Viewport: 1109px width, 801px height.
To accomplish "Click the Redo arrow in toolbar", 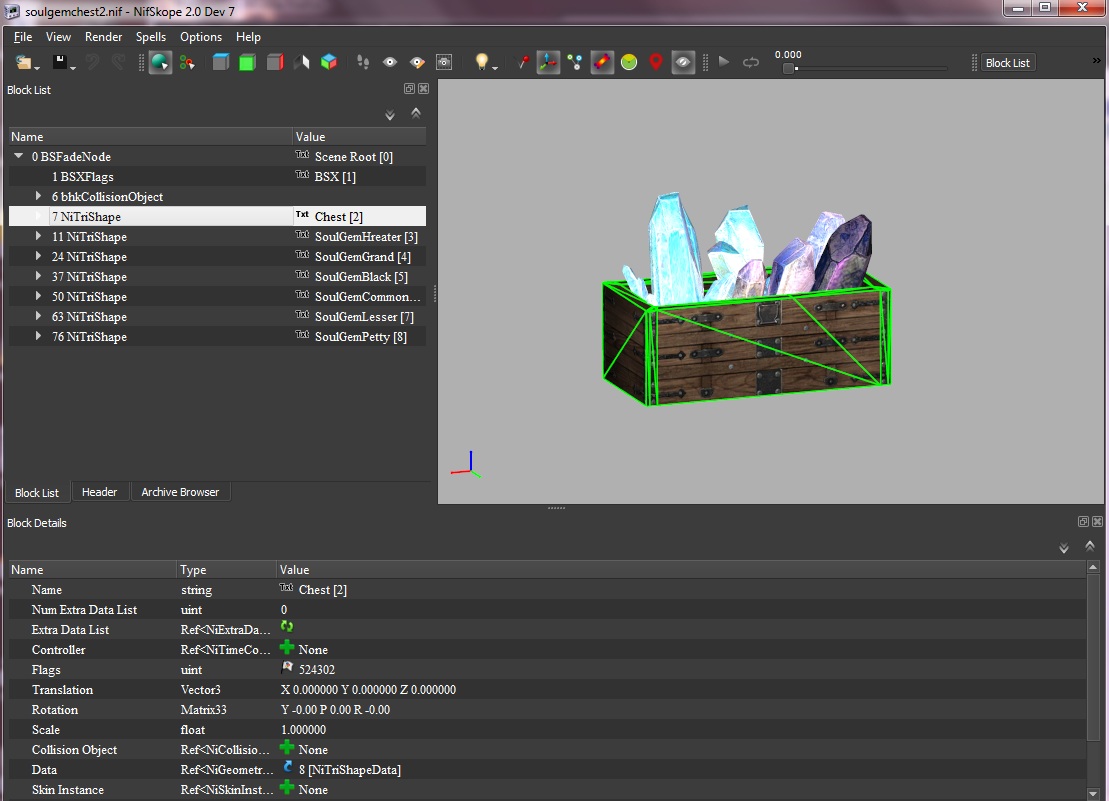I will click(118, 63).
